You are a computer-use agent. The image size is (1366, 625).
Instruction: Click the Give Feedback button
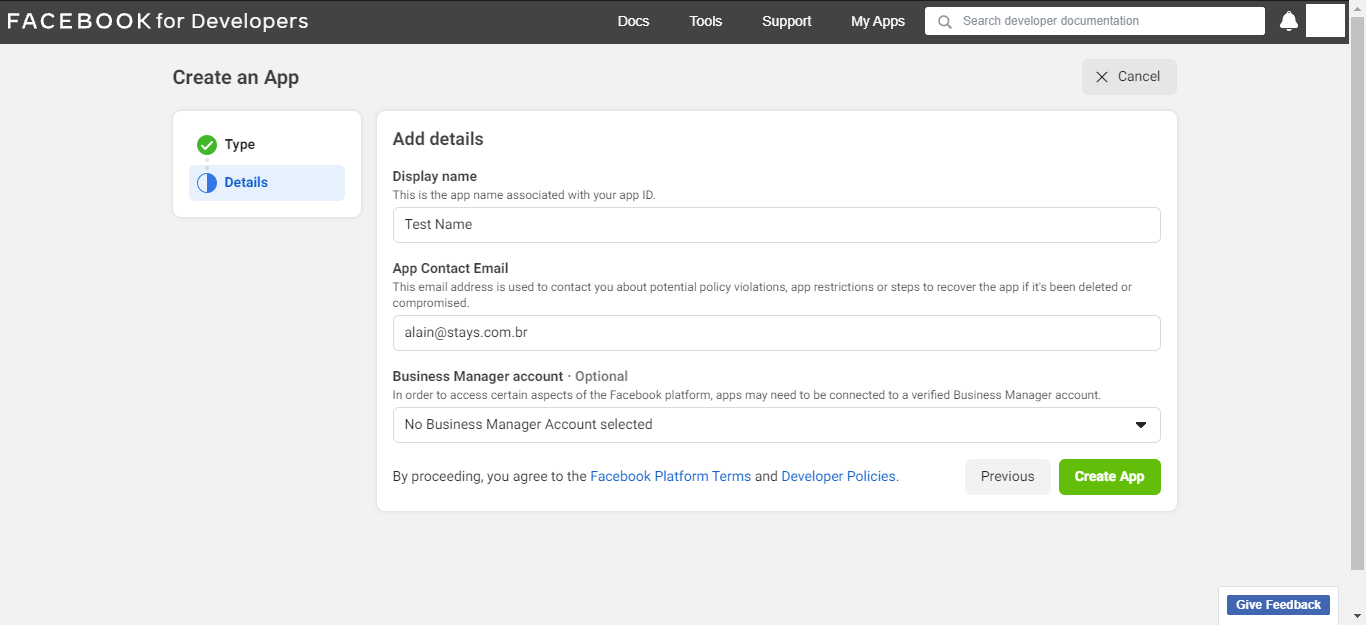pyautogui.click(x=1278, y=605)
